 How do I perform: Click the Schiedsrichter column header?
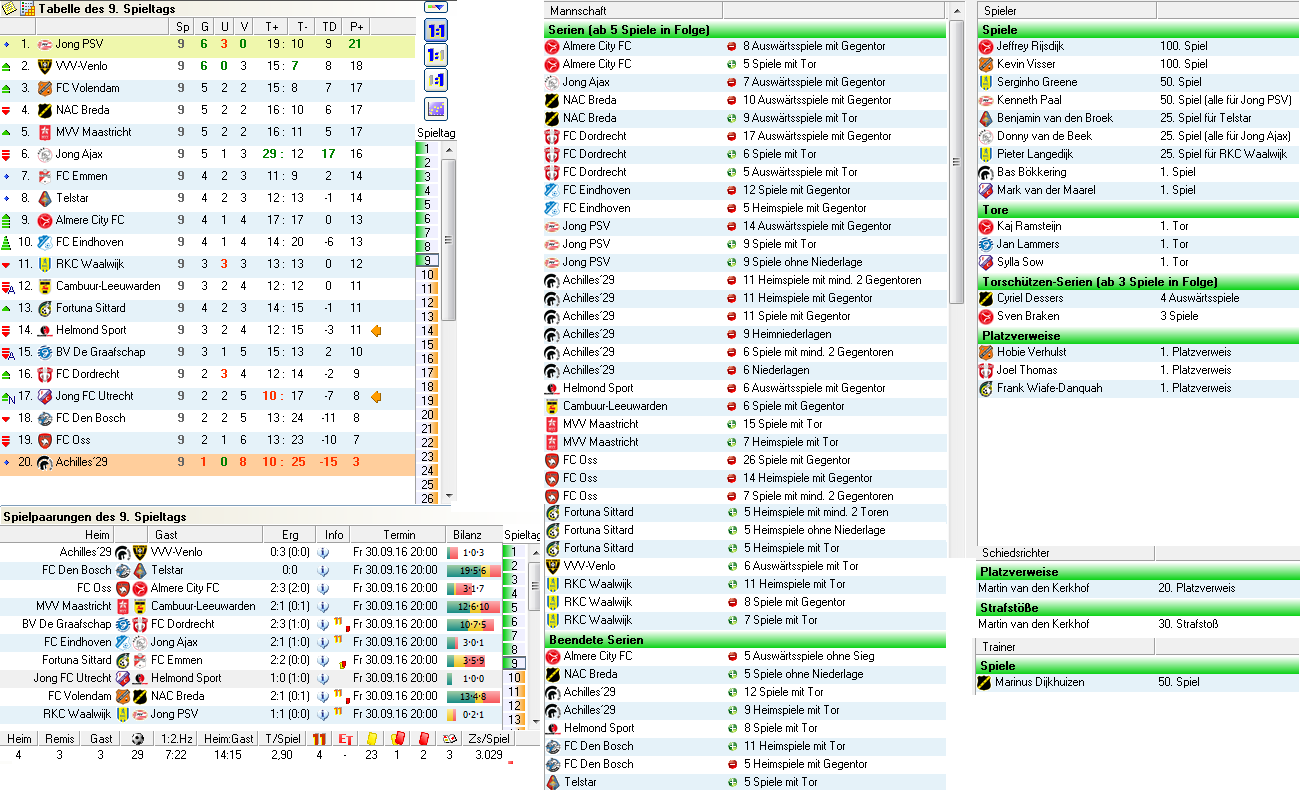[x=1065, y=553]
